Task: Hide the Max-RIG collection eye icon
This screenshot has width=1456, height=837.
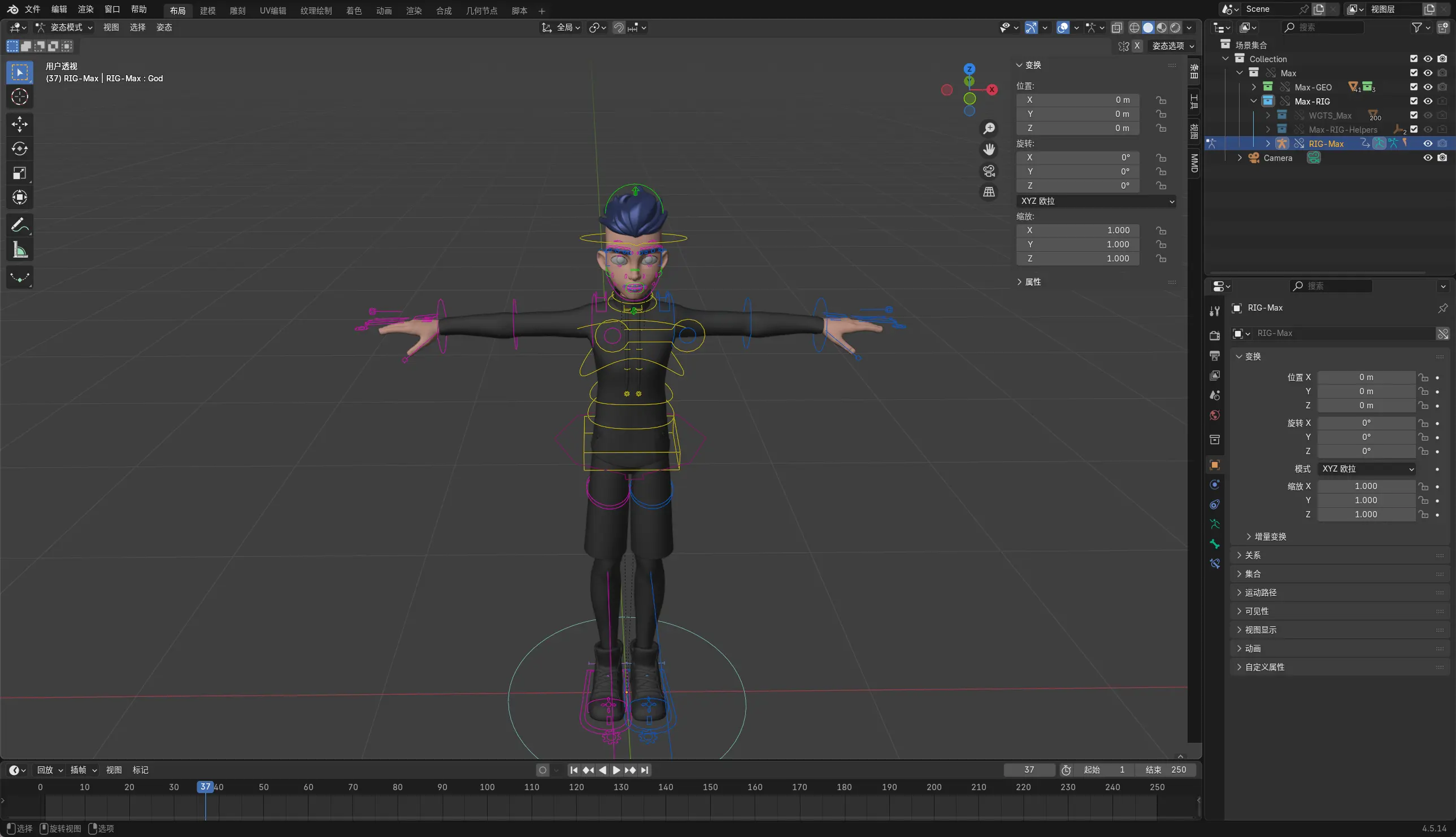Action: tap(1428, 101)
